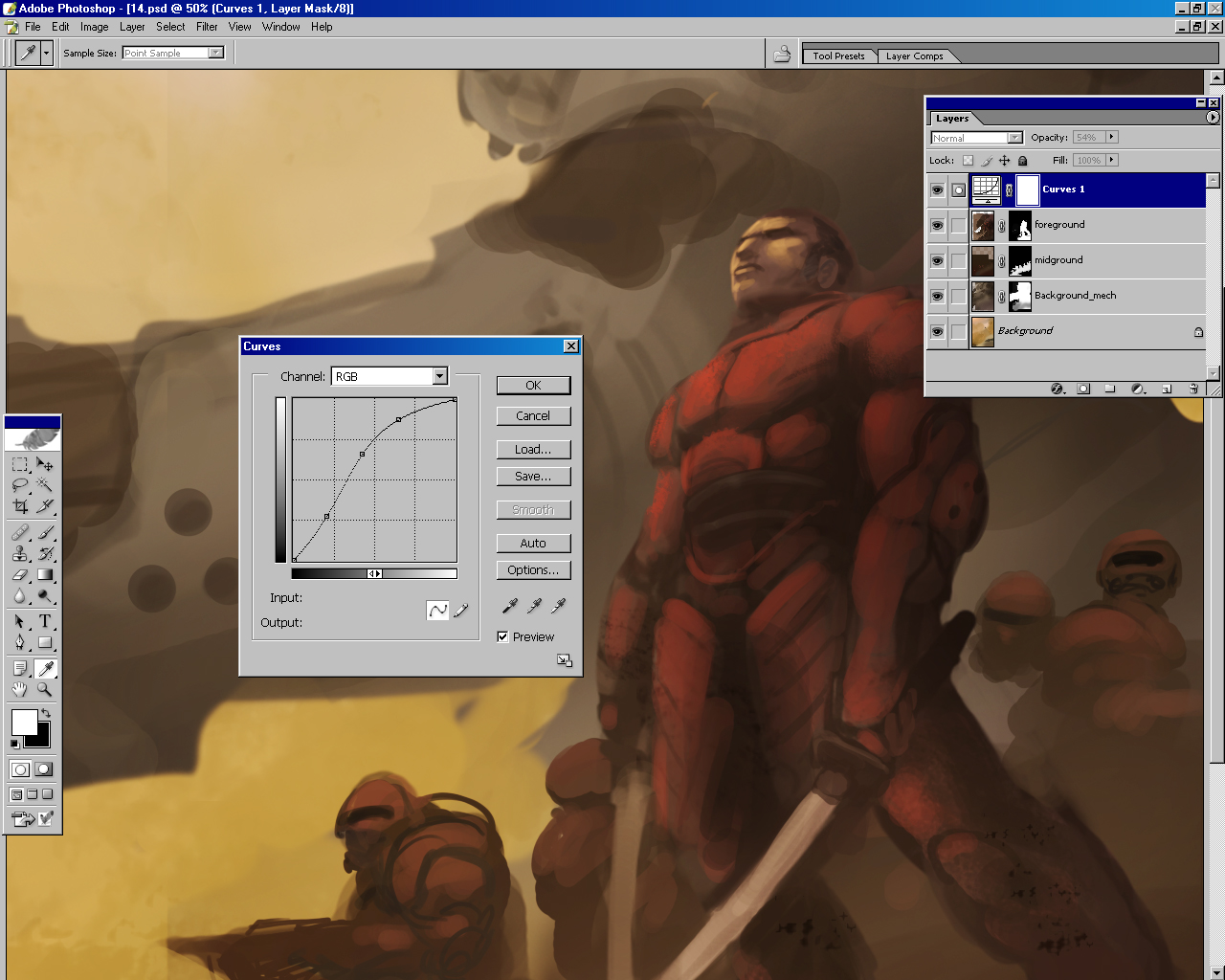
Task: Click Cancel in the Curves dialog
Action: pos(533,416)
